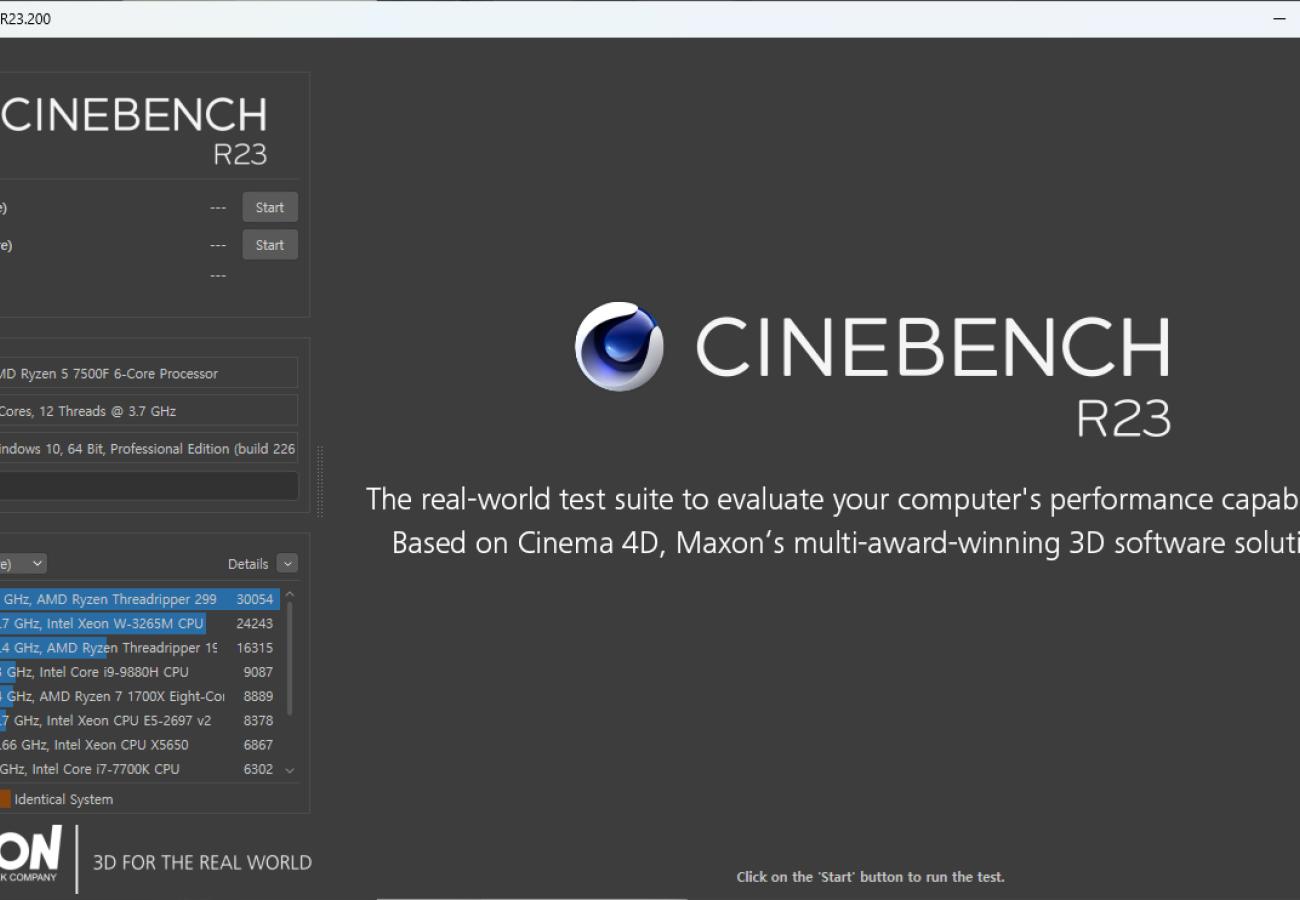The width and height of the screenshot is (1300, 900).
Task: Start the multi-core CPU benchmark
Action: [269, 207]
